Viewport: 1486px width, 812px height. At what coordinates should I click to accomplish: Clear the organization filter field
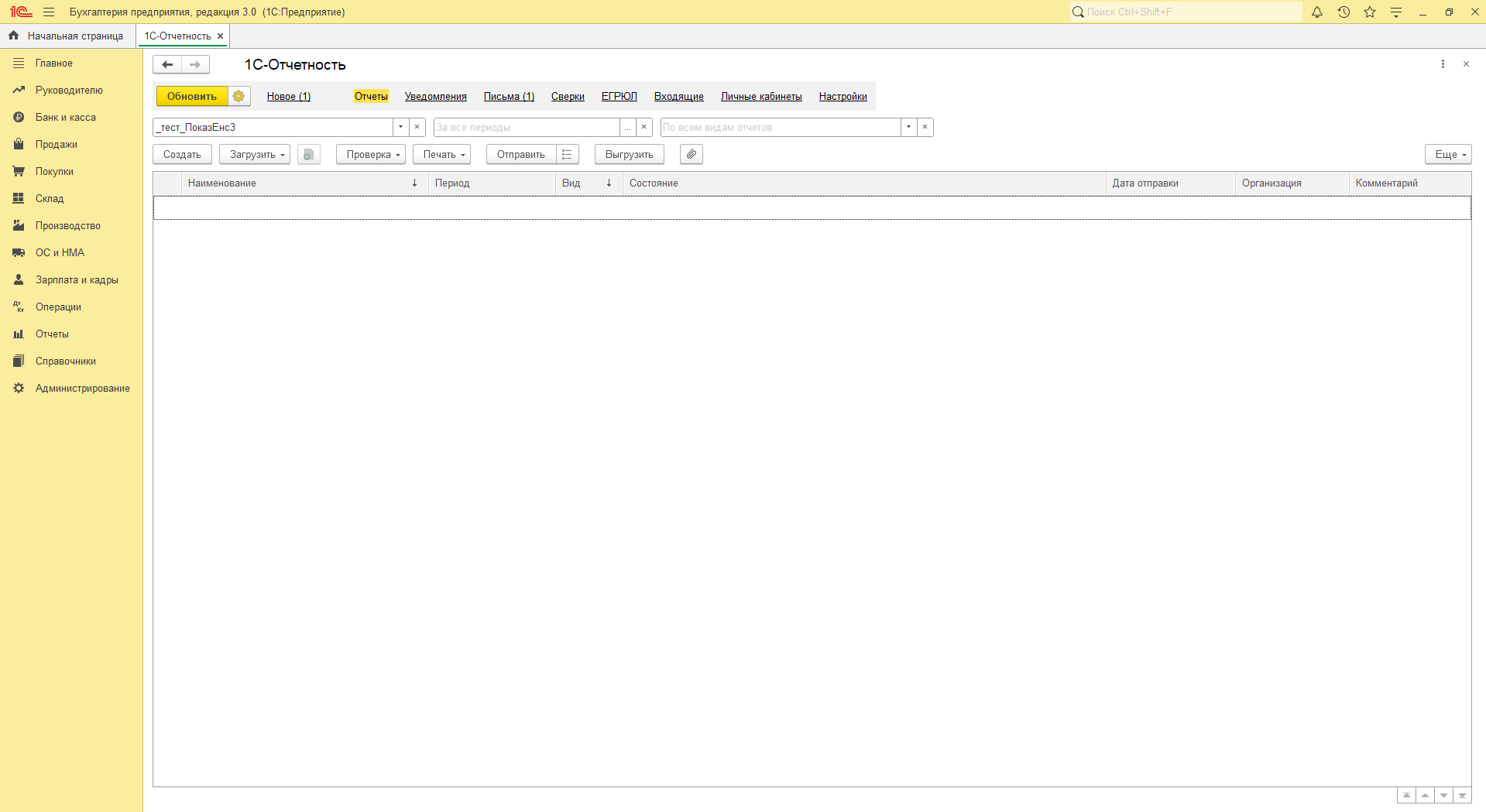[417, 127]
